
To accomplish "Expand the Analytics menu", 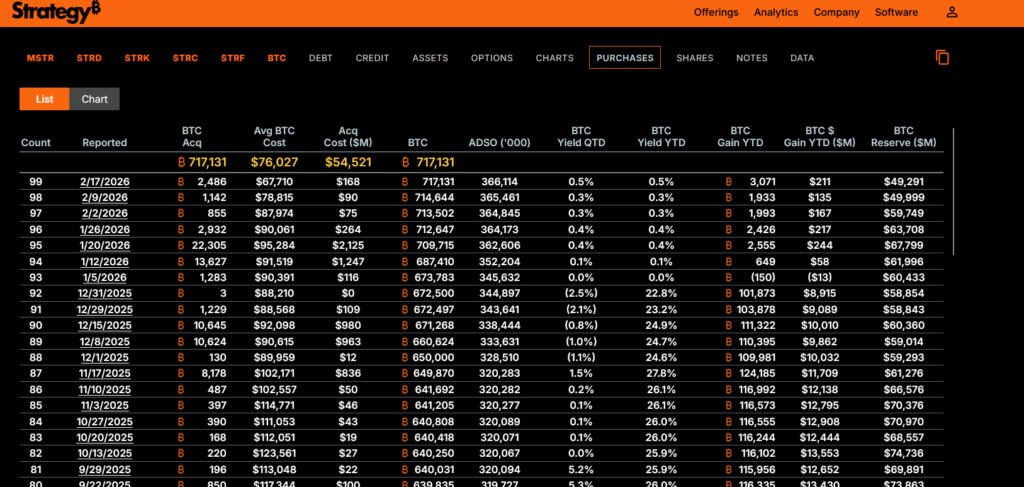I will (776, 13).
